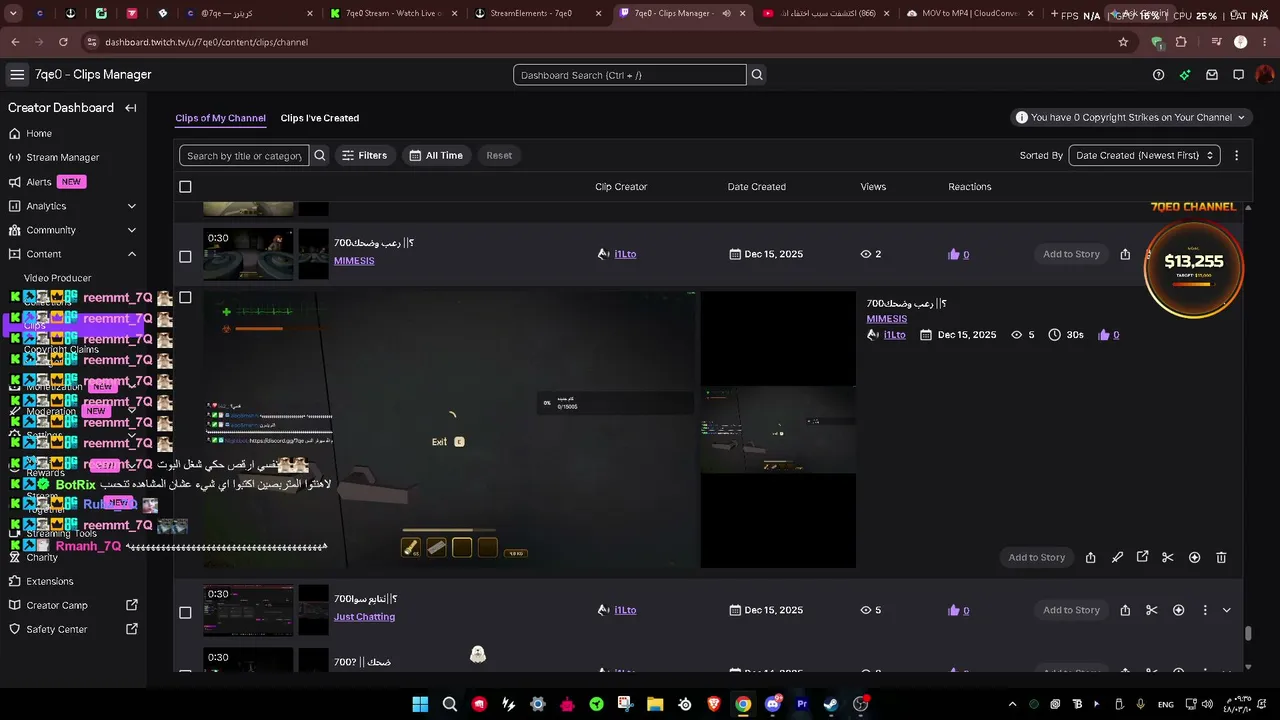Click Add to Story on Just Chatting row
1280x720 pixels.
pos(1071,610)
